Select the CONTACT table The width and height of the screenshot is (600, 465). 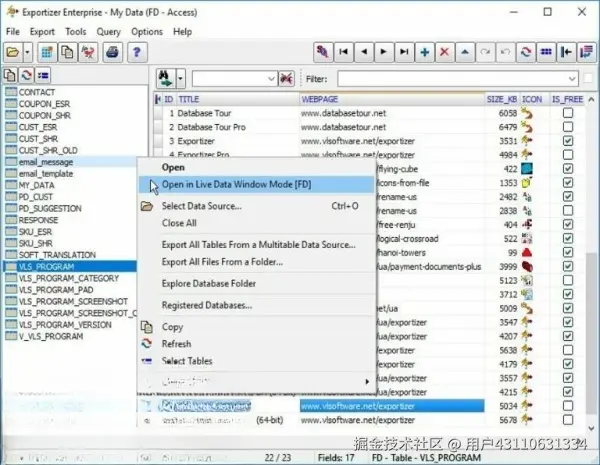37,92
